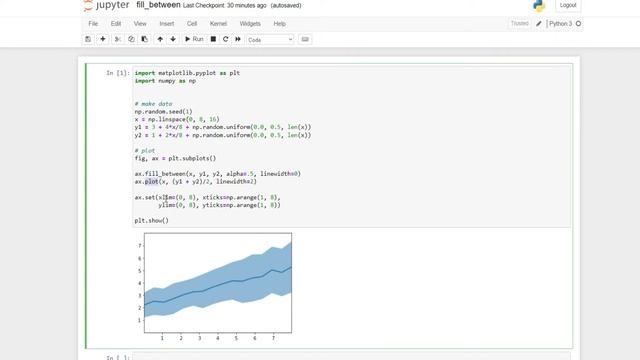This screenshot has width=640, height=360.
Task: Paste cells below icon
Action: coord(144,39)
